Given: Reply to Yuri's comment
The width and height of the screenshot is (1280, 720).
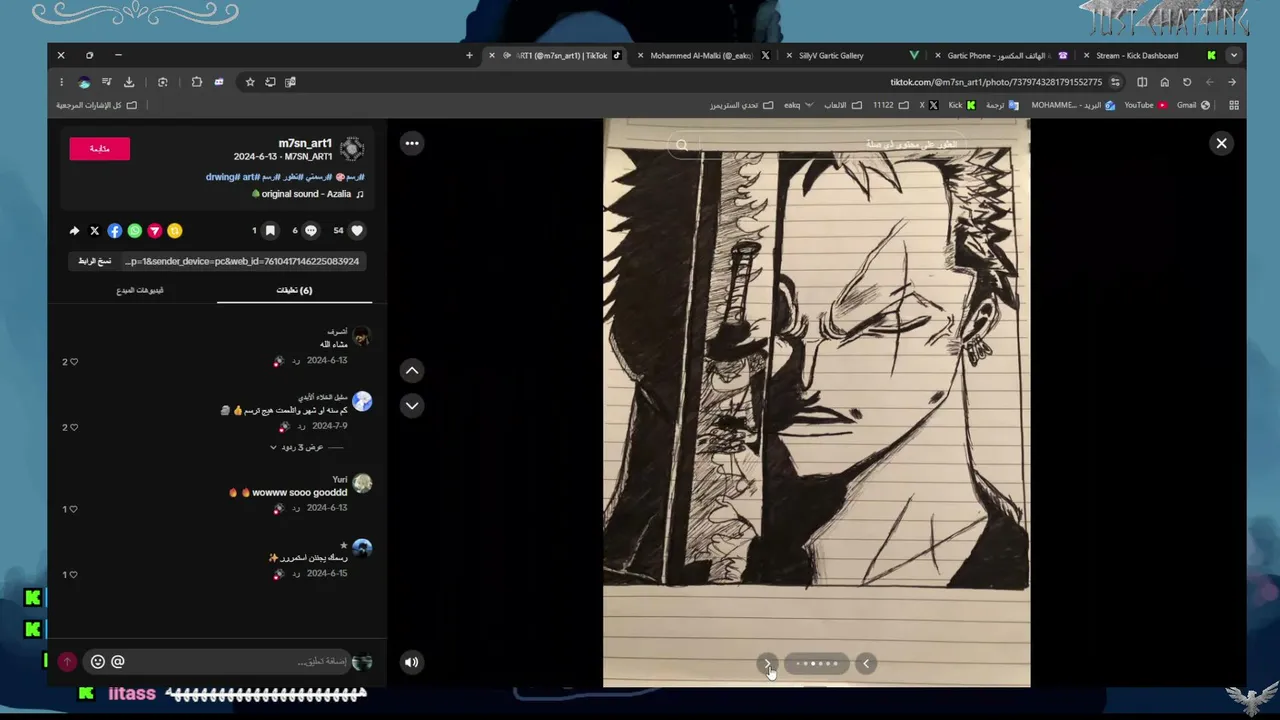Looking at the screenshot, I should point(296,508).
